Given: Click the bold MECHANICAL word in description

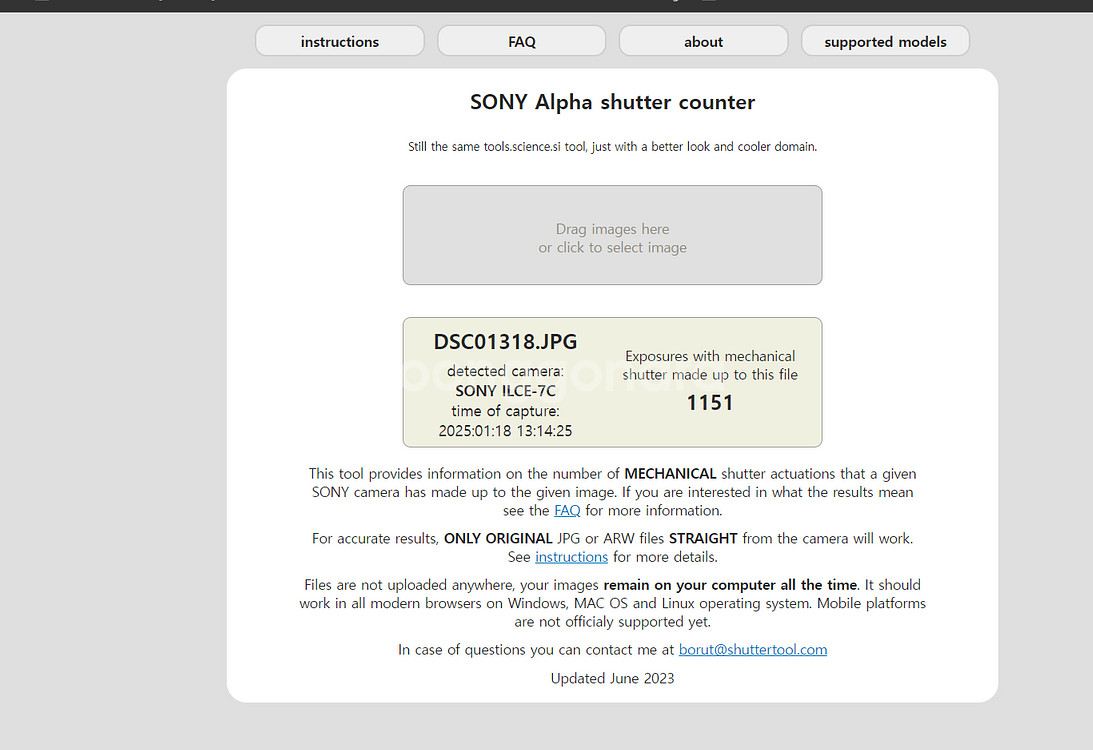Looking at the screenshot, I should [x=670, y=473].
